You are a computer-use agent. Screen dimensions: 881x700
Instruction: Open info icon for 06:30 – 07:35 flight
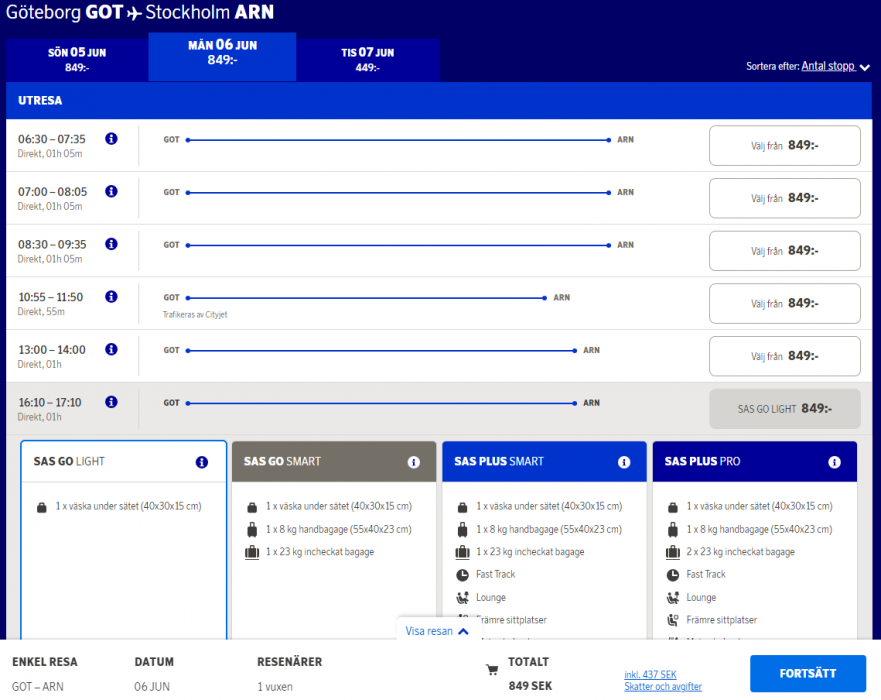(x=111, y=139)
